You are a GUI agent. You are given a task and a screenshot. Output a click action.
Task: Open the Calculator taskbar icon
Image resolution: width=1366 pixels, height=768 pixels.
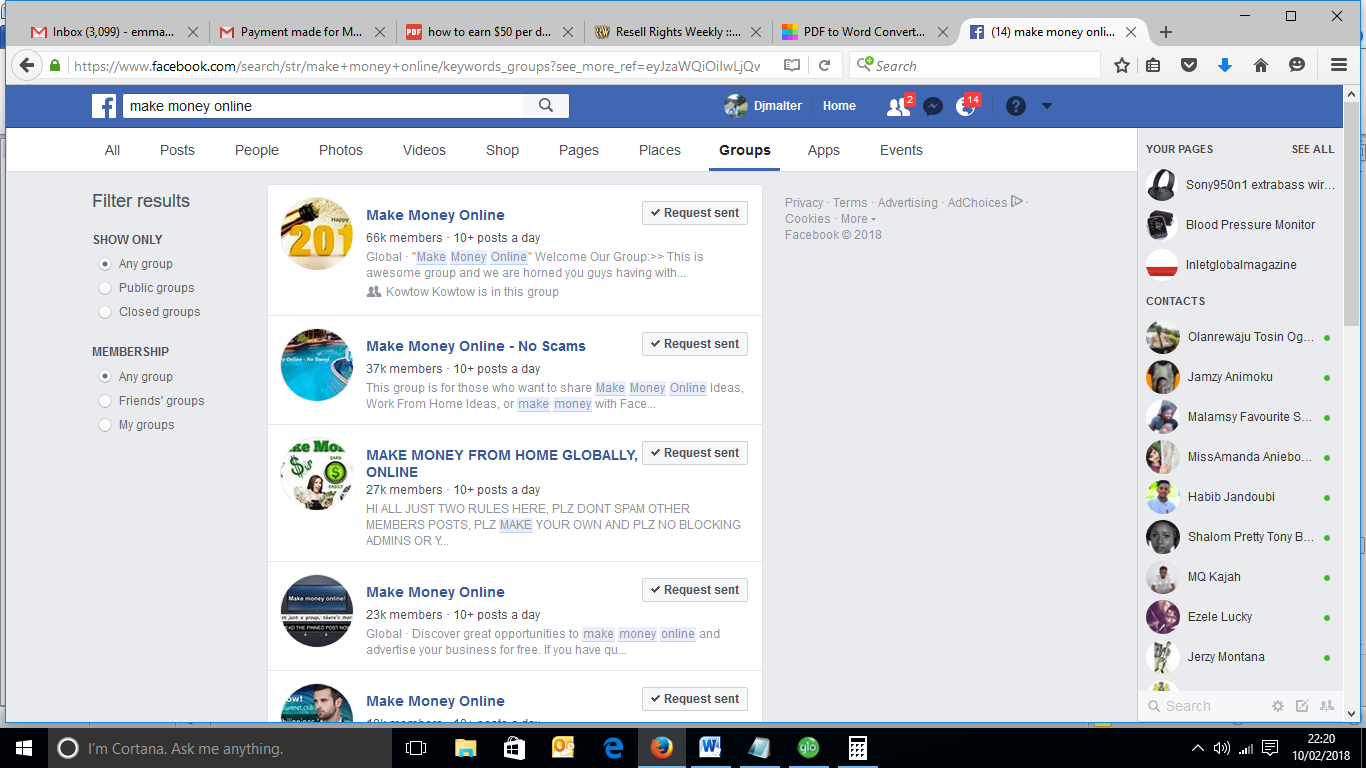[x=857, y=748]
